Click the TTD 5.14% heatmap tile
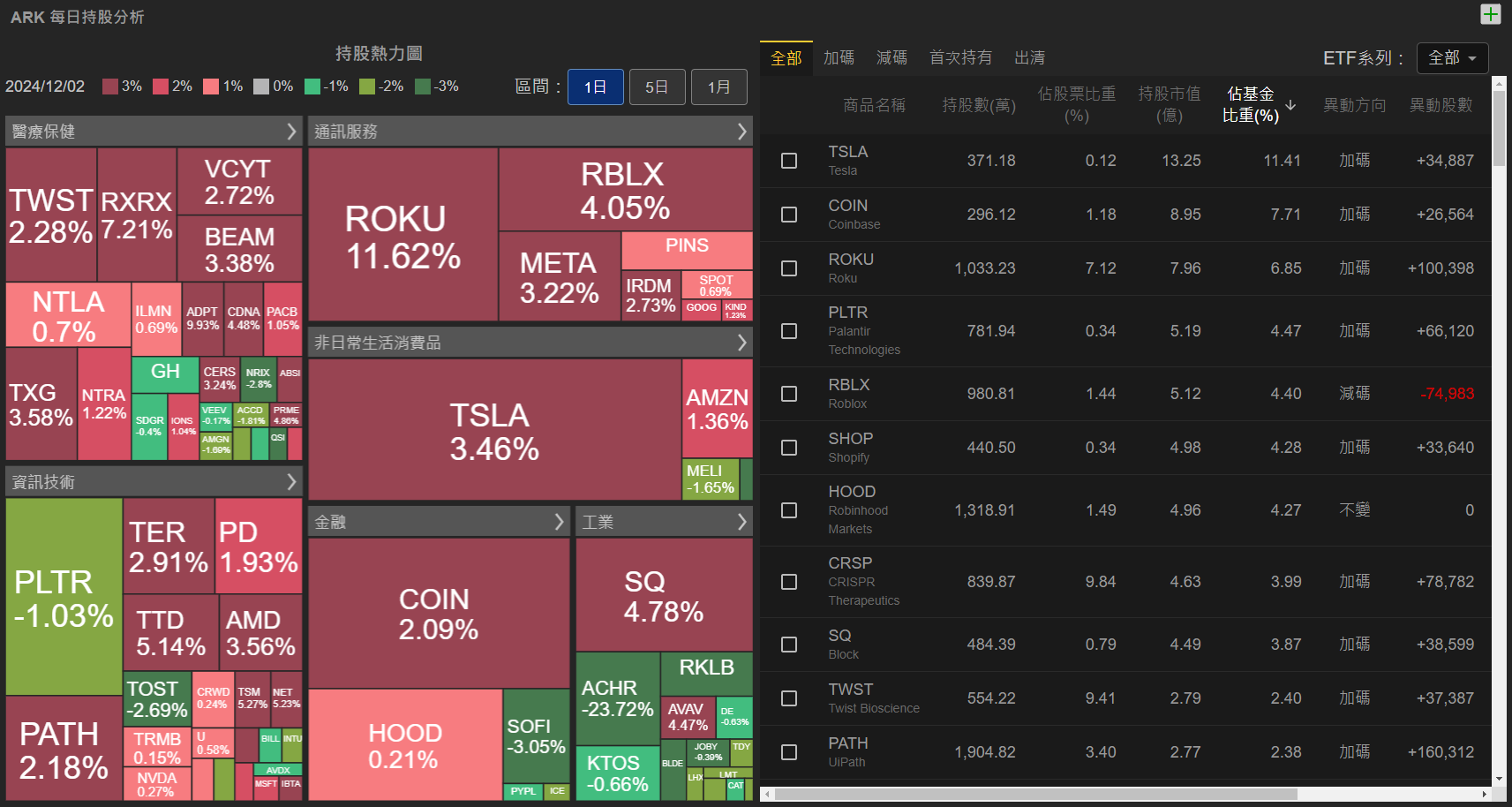Image resolution: width=1512 pixels, height=807 pixels. (171, 632)
